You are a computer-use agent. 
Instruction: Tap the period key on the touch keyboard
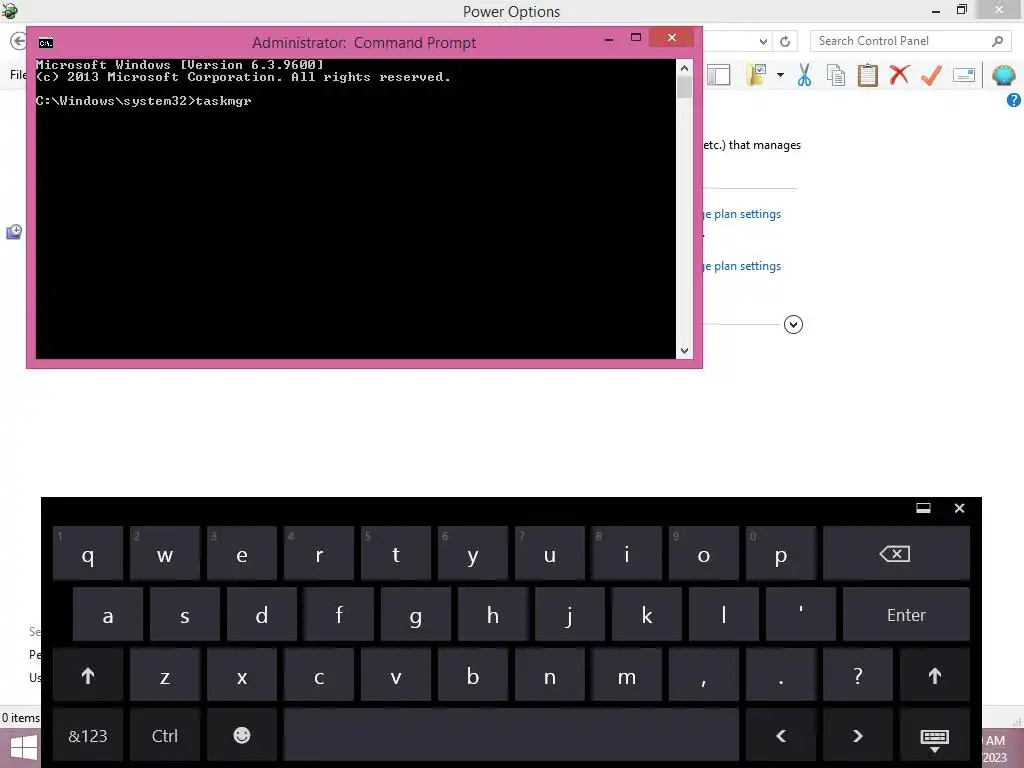[x=780, y=675]
